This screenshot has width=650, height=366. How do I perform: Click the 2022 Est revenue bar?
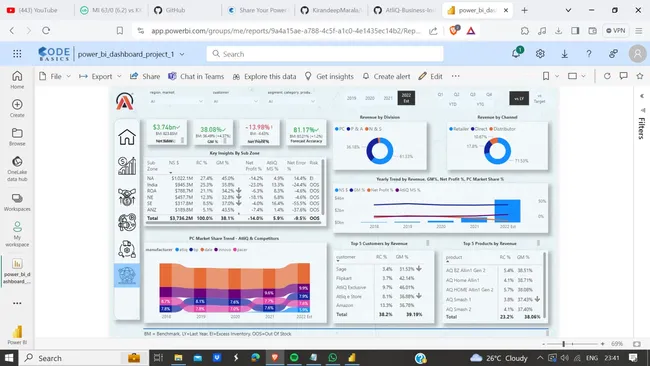click(507, 211)
